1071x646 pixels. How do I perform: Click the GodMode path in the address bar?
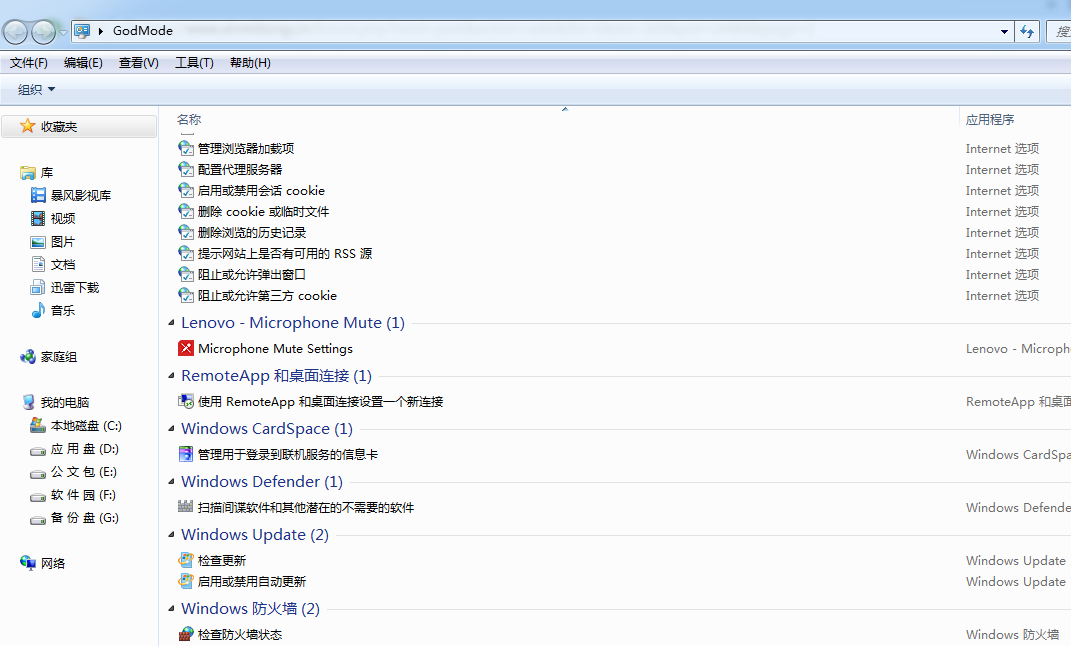pyautogui.click(x=143, y=31)
